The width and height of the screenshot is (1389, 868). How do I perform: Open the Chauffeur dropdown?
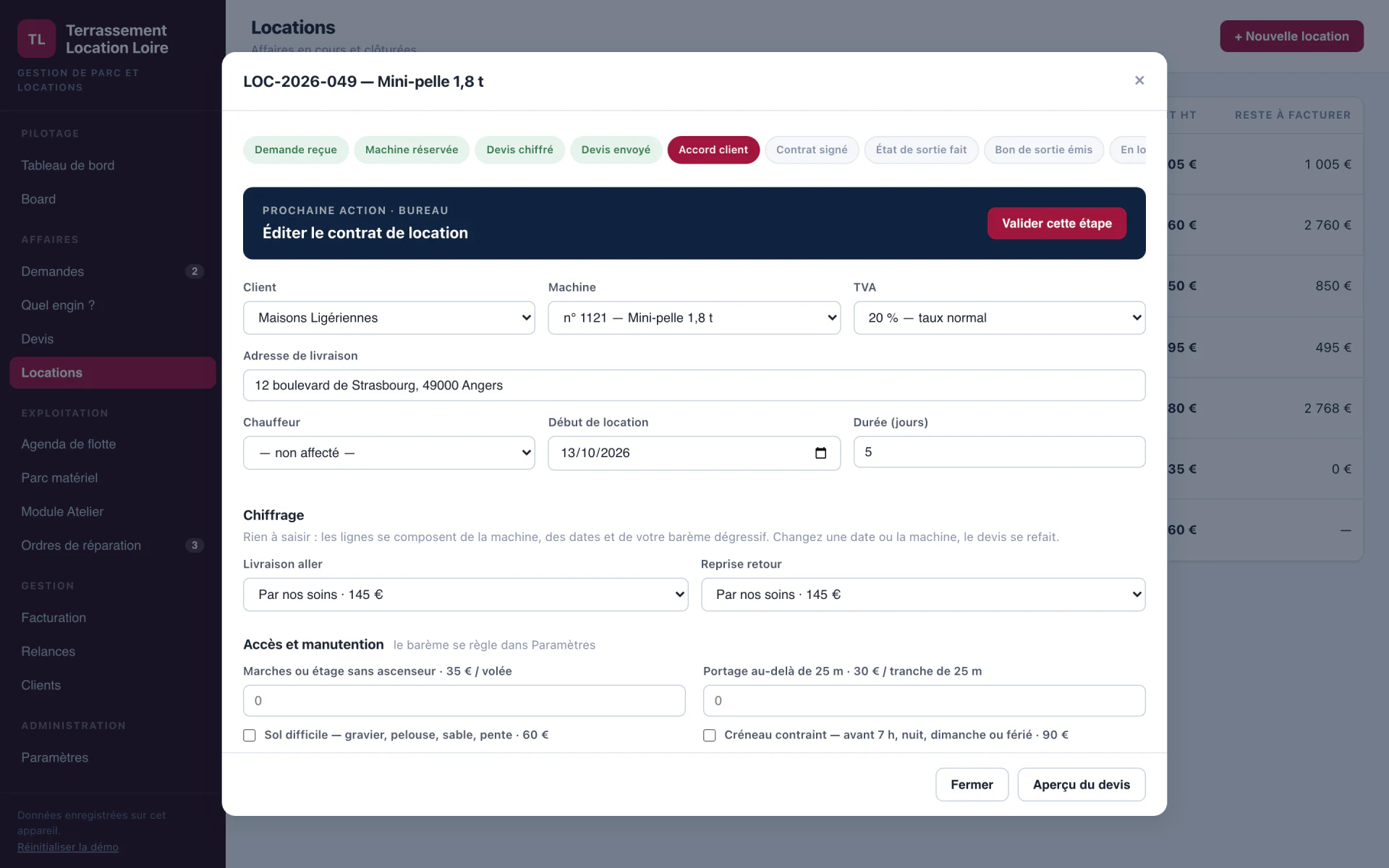389,453
